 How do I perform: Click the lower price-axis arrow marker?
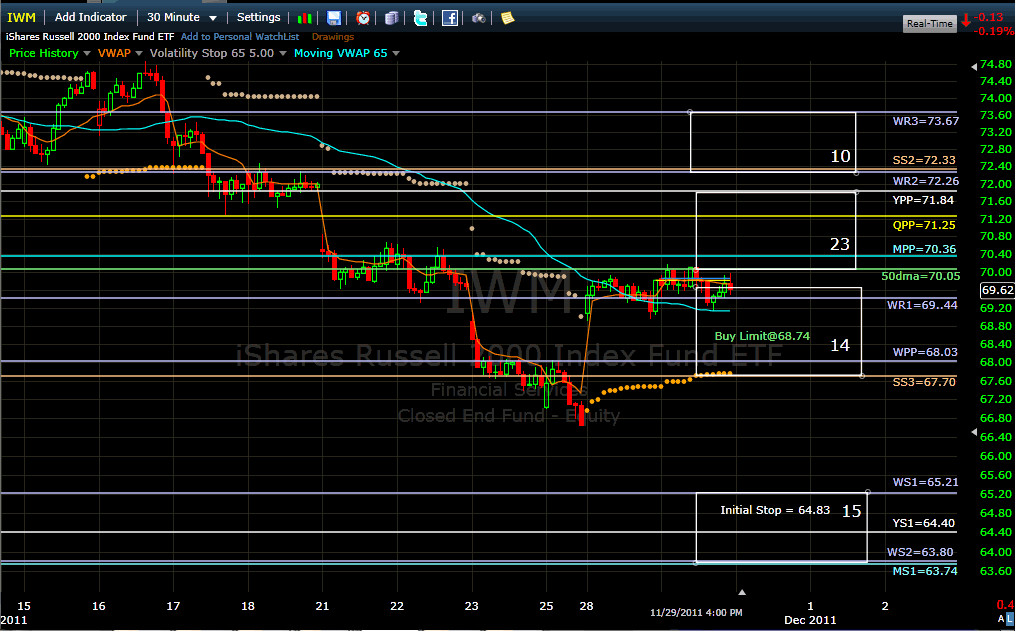coord(974,432)
